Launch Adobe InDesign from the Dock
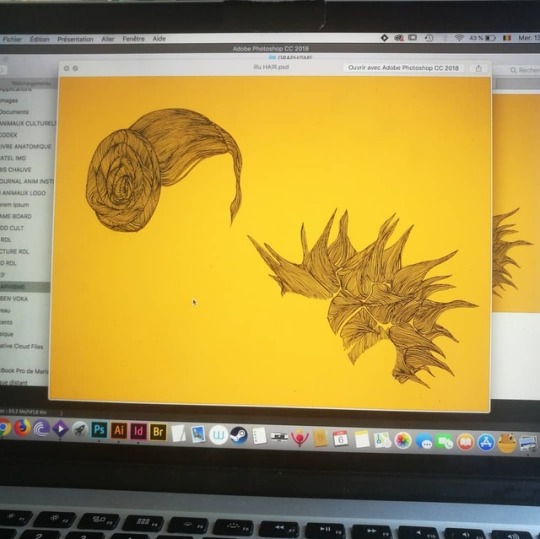Image resolution: width=540 pixels, height=539 pixels. click(138, 431)
